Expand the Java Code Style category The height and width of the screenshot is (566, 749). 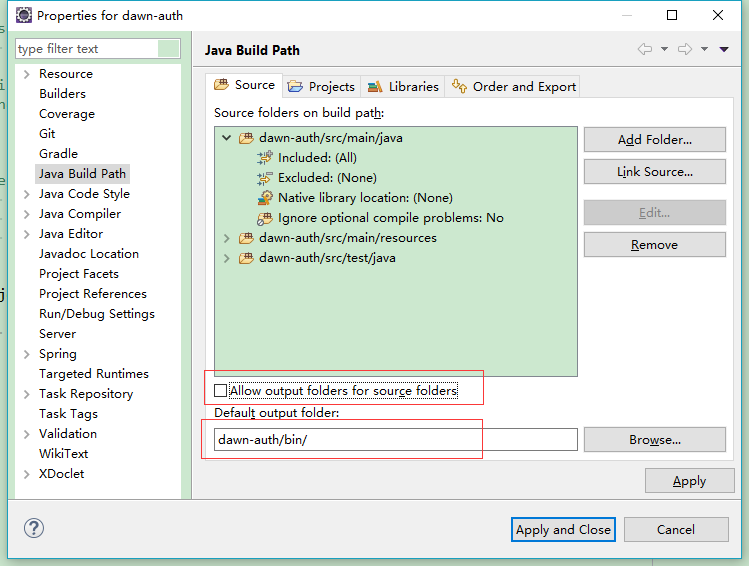click(27, 194)
